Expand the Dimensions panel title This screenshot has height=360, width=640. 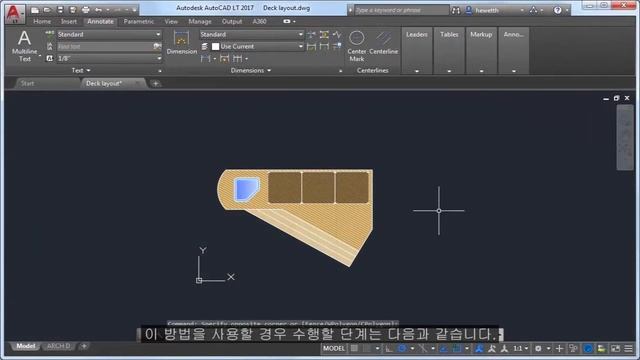coord(251,70)
